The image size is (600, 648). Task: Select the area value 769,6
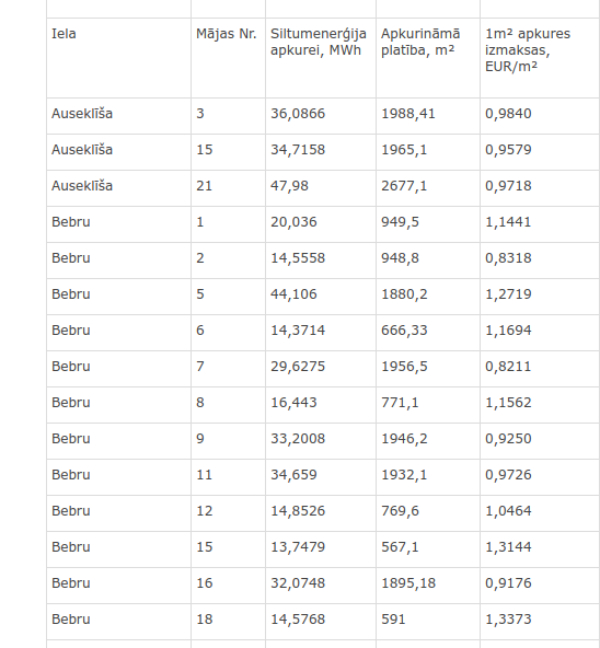pos(400,511)
